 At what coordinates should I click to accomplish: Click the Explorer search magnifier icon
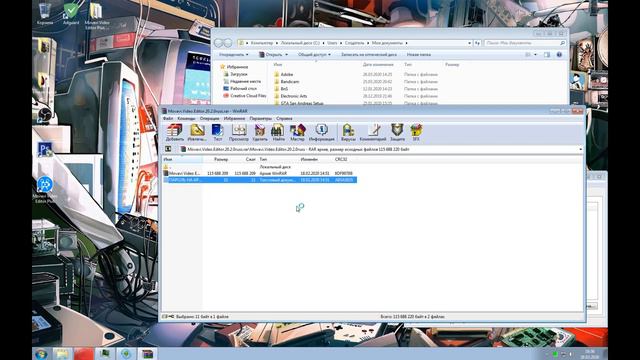pyautogui.click(x=562, y=43)
